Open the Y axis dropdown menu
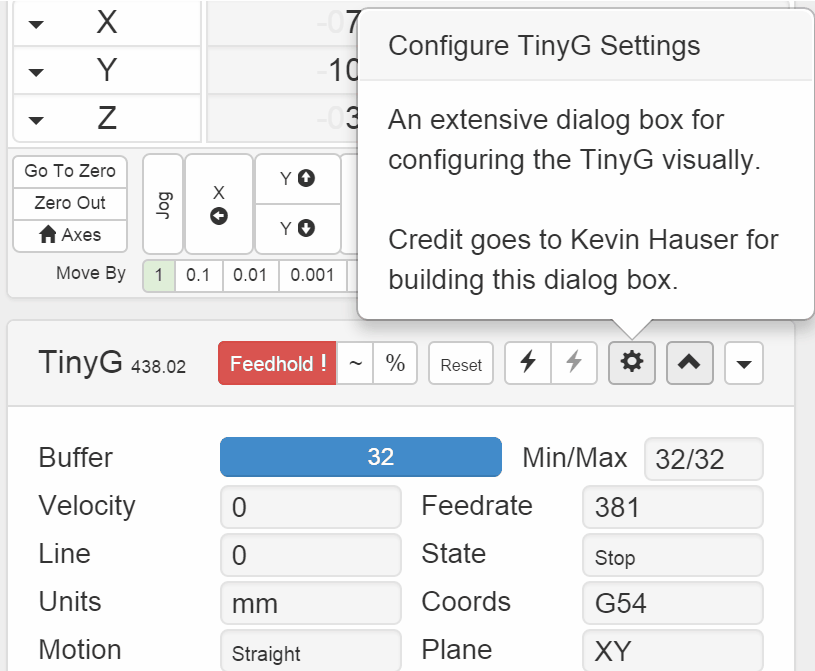Viewport: 815px width, 671px height. point(36,72)
